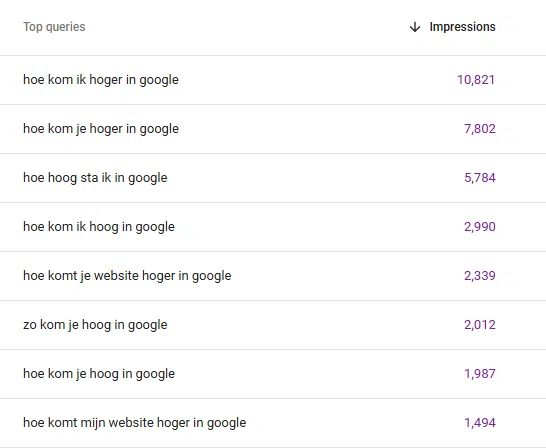Click the 2,990 impressions value

479,227
